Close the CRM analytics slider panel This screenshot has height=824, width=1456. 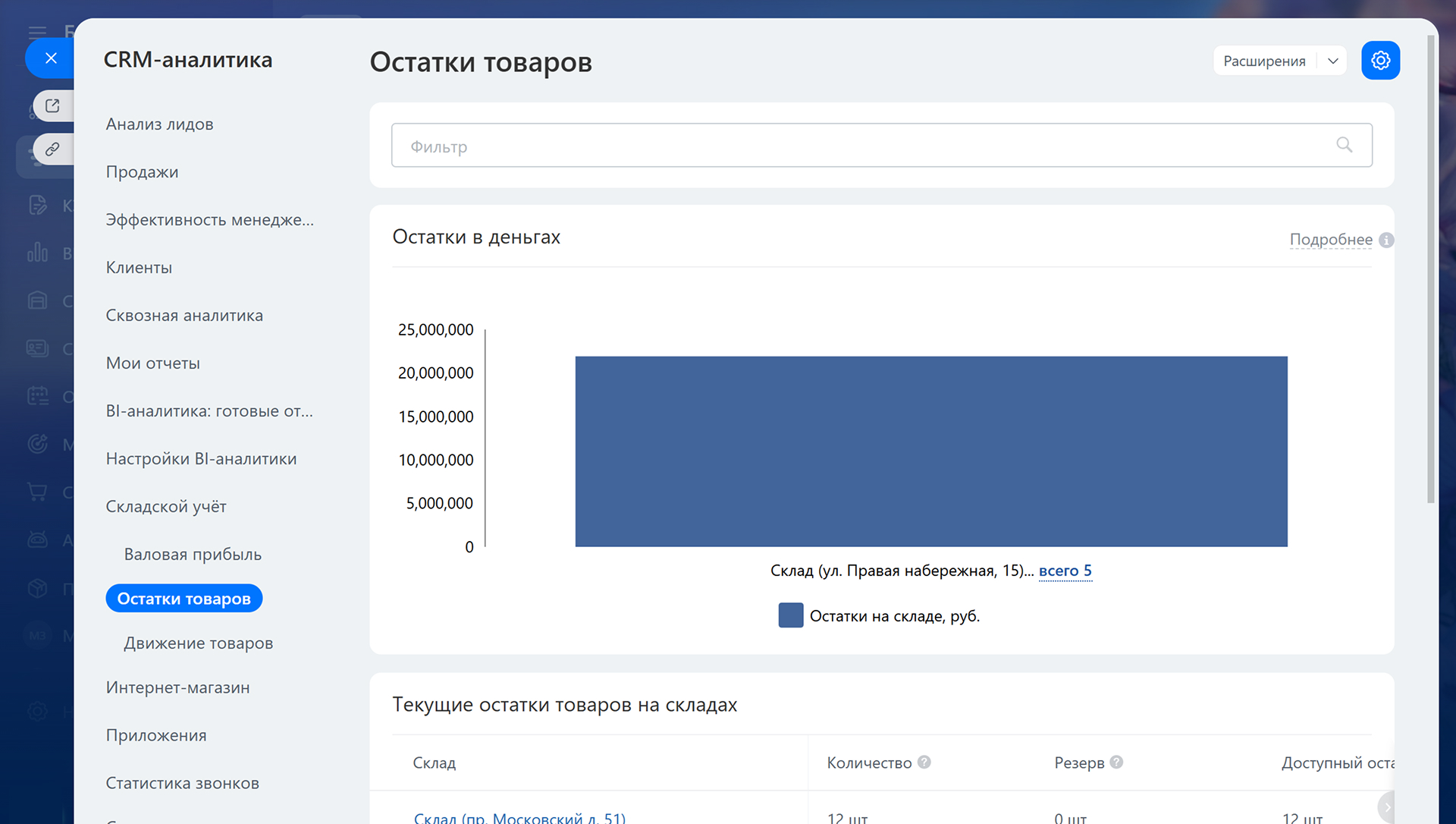click(51, 58)
